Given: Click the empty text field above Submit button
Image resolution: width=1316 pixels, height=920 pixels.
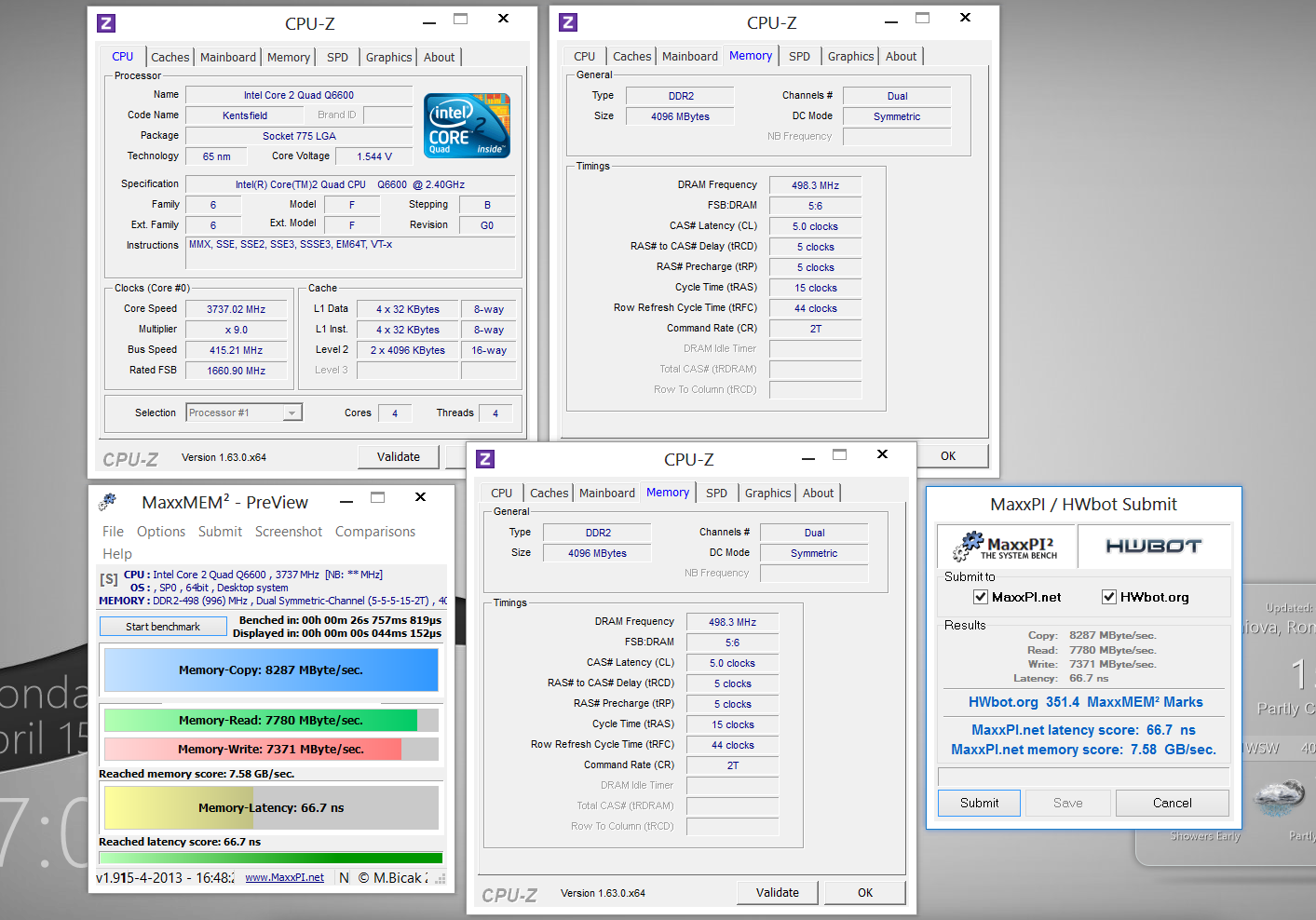Looking at the screenshot, I should 1083,777.
